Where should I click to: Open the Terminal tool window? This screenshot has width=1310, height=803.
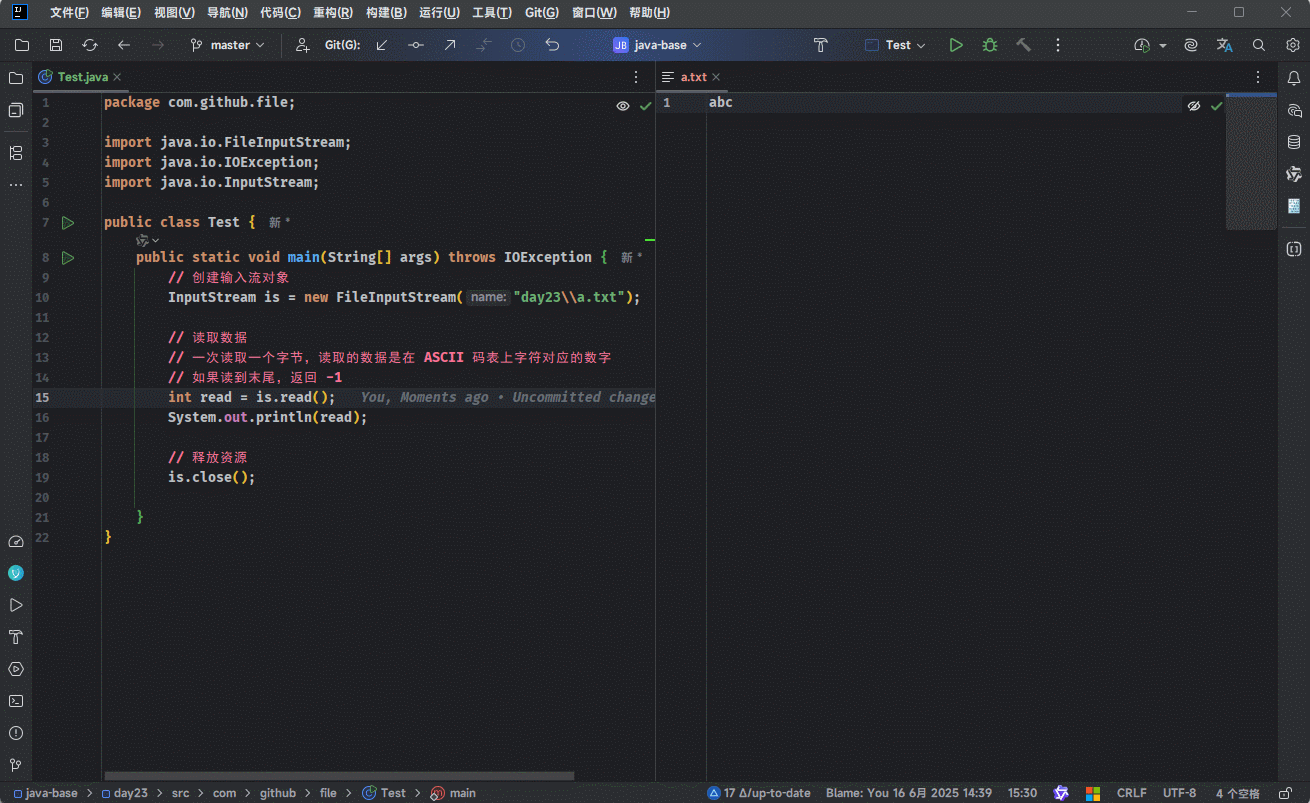(16, 701)
